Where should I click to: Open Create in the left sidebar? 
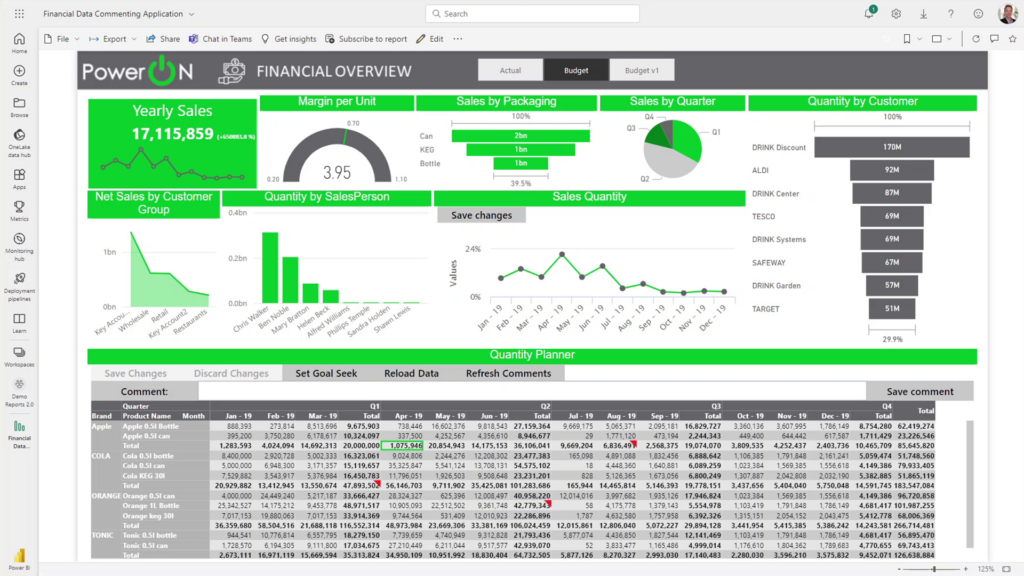[x=19, y=75]
